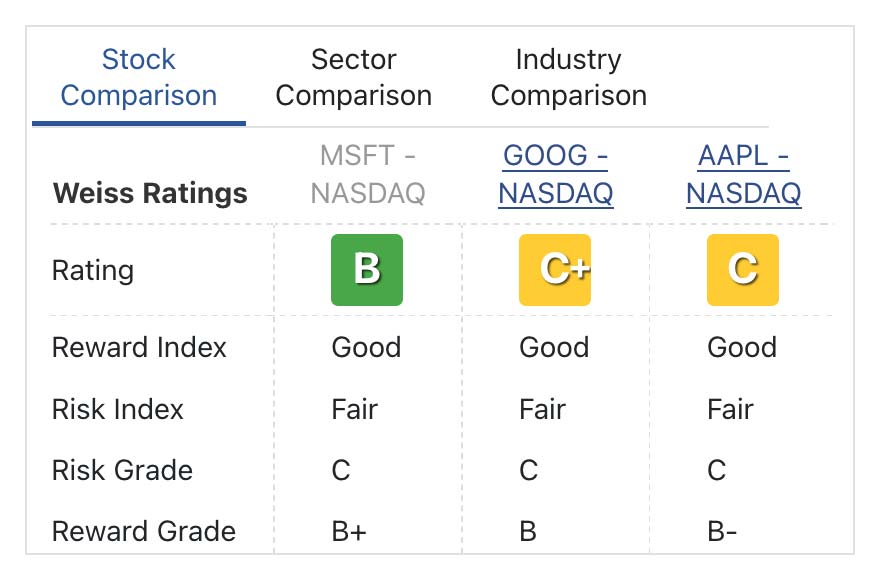Click the yellow C rating badge for AAPL
This screenshot has width=880, height=580.
[x=742, y=270]
